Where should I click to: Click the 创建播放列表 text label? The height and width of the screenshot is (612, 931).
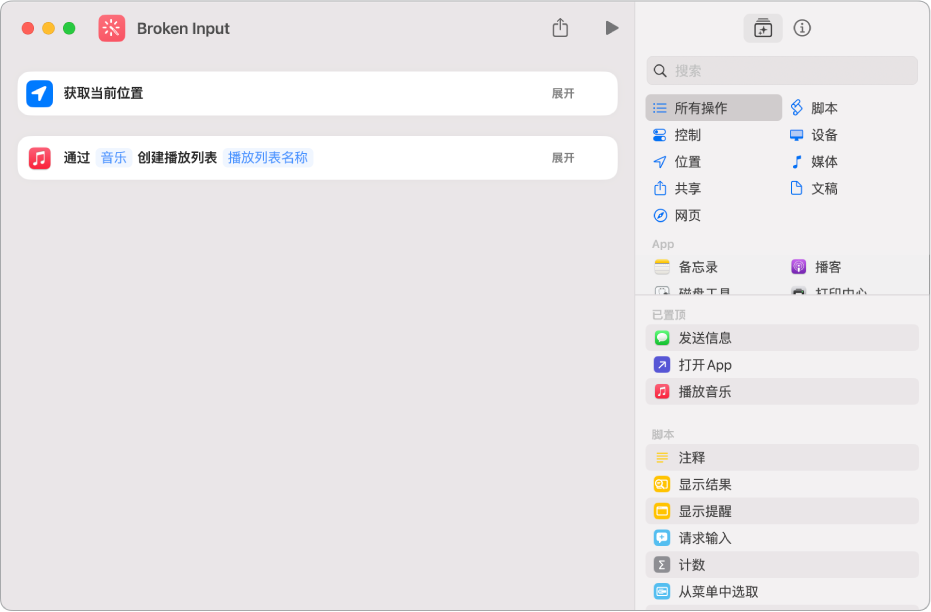(177, 158)
